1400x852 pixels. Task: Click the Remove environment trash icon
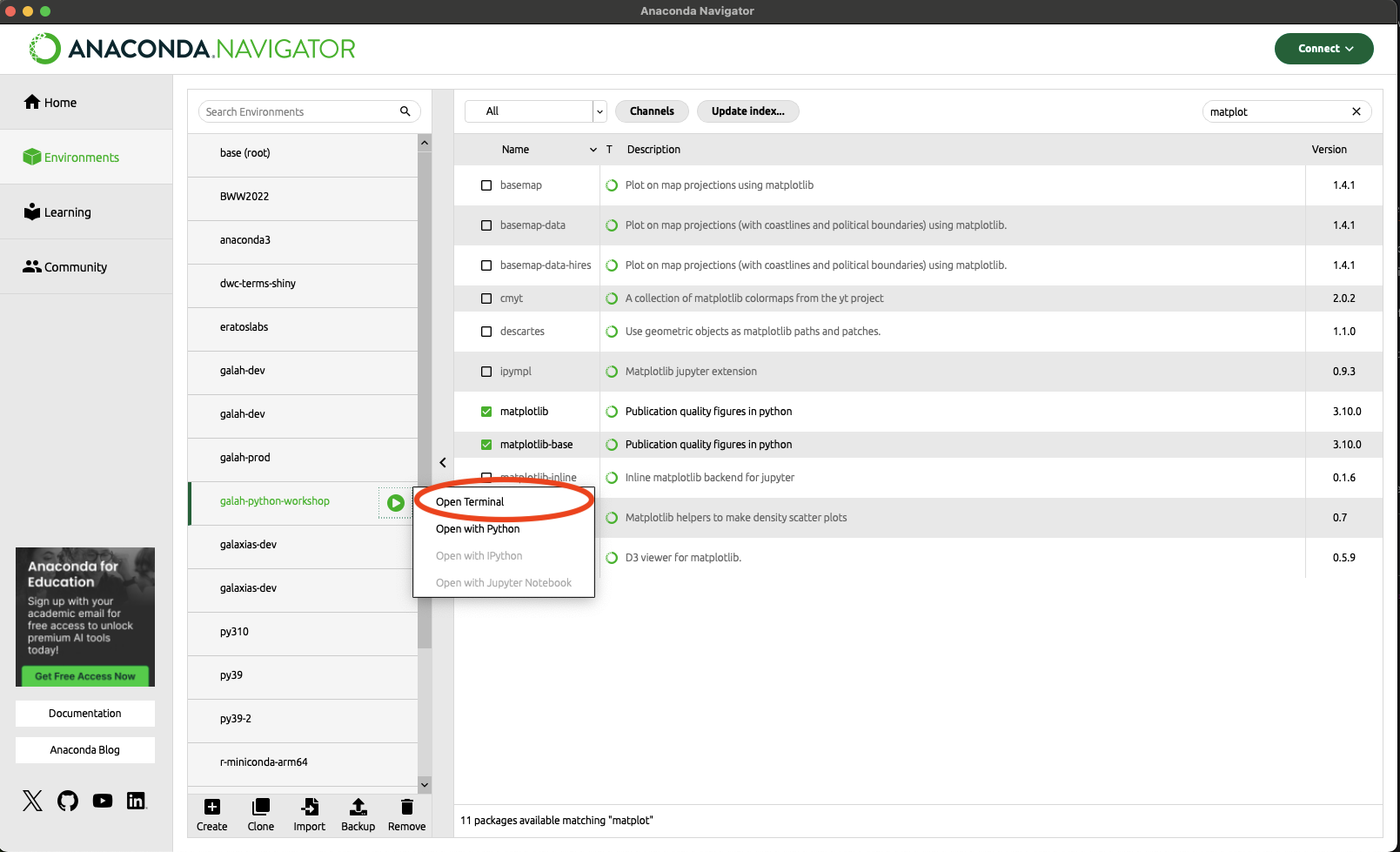406,808
